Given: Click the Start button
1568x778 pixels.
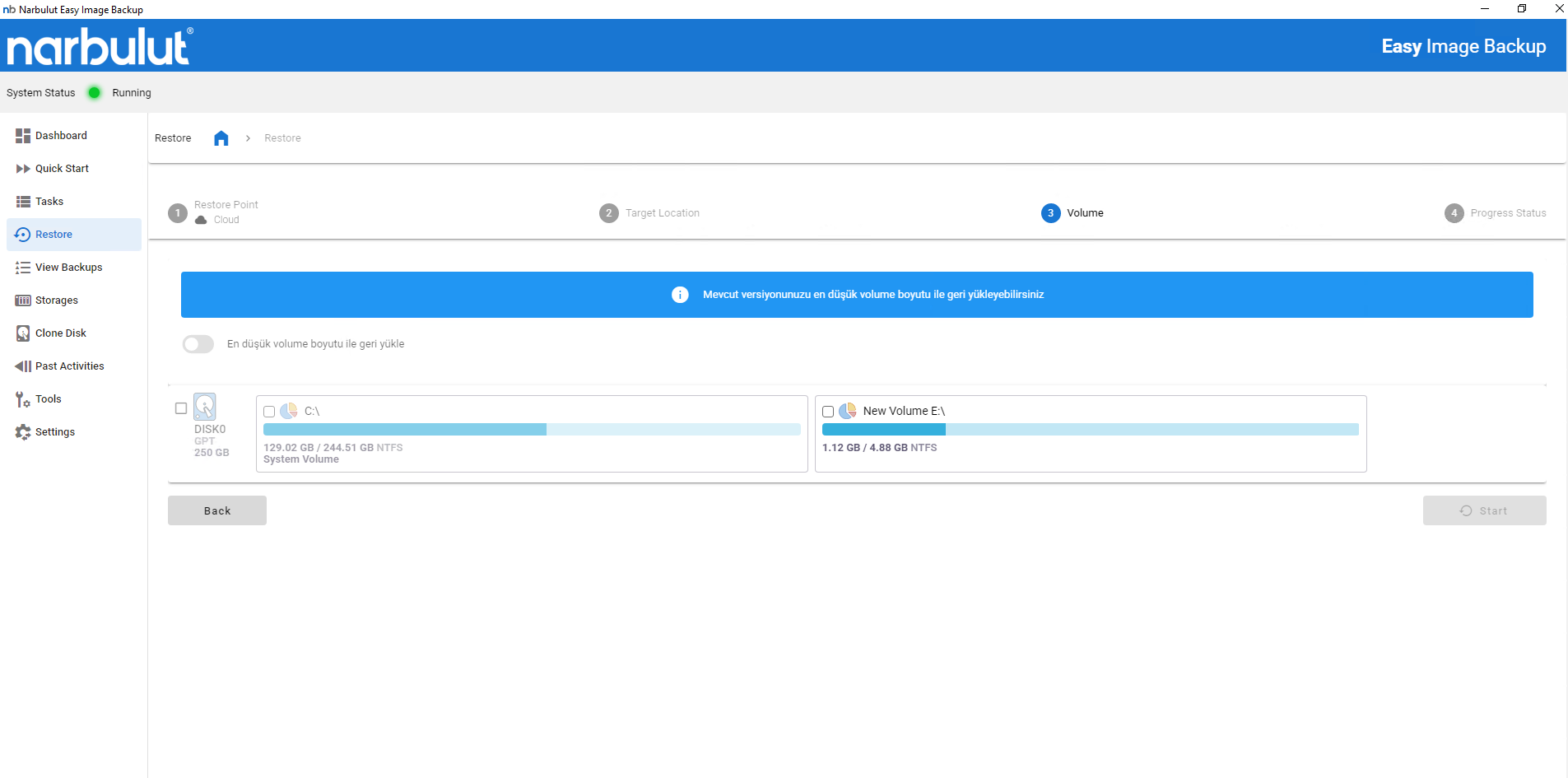Looking at the screenshot, I should [x=1484, y=510].
